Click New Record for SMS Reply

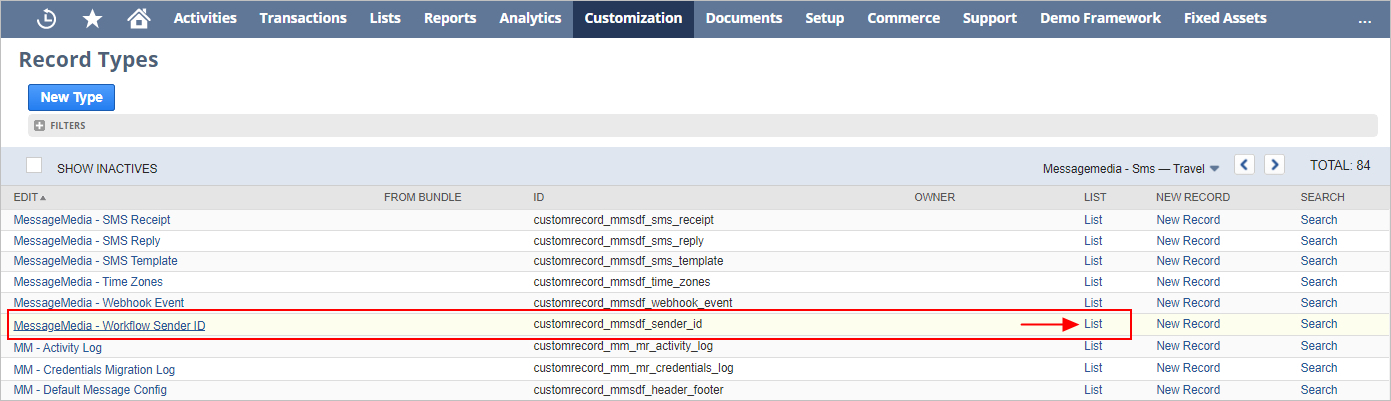pos(1188,241)
